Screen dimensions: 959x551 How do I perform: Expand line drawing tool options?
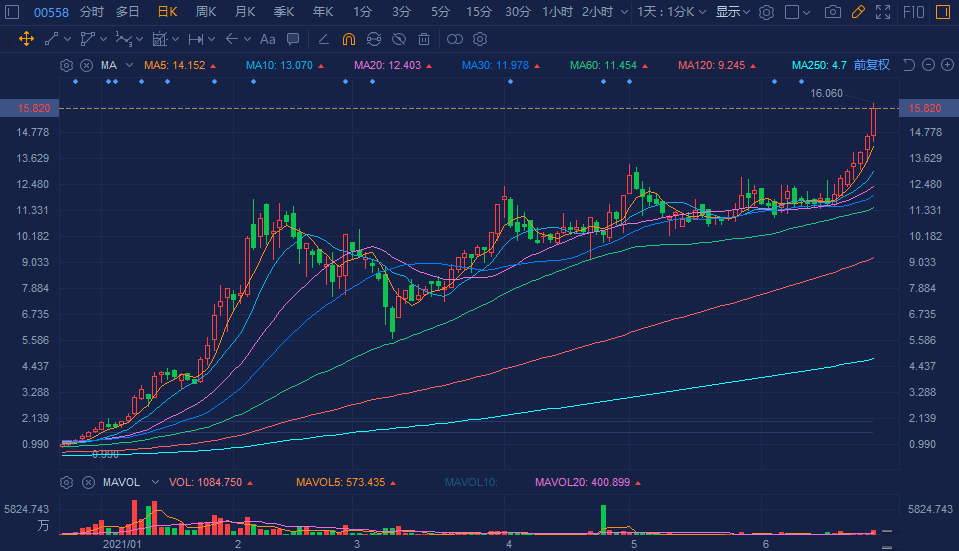pyautogui.click(x=67, y=39)
